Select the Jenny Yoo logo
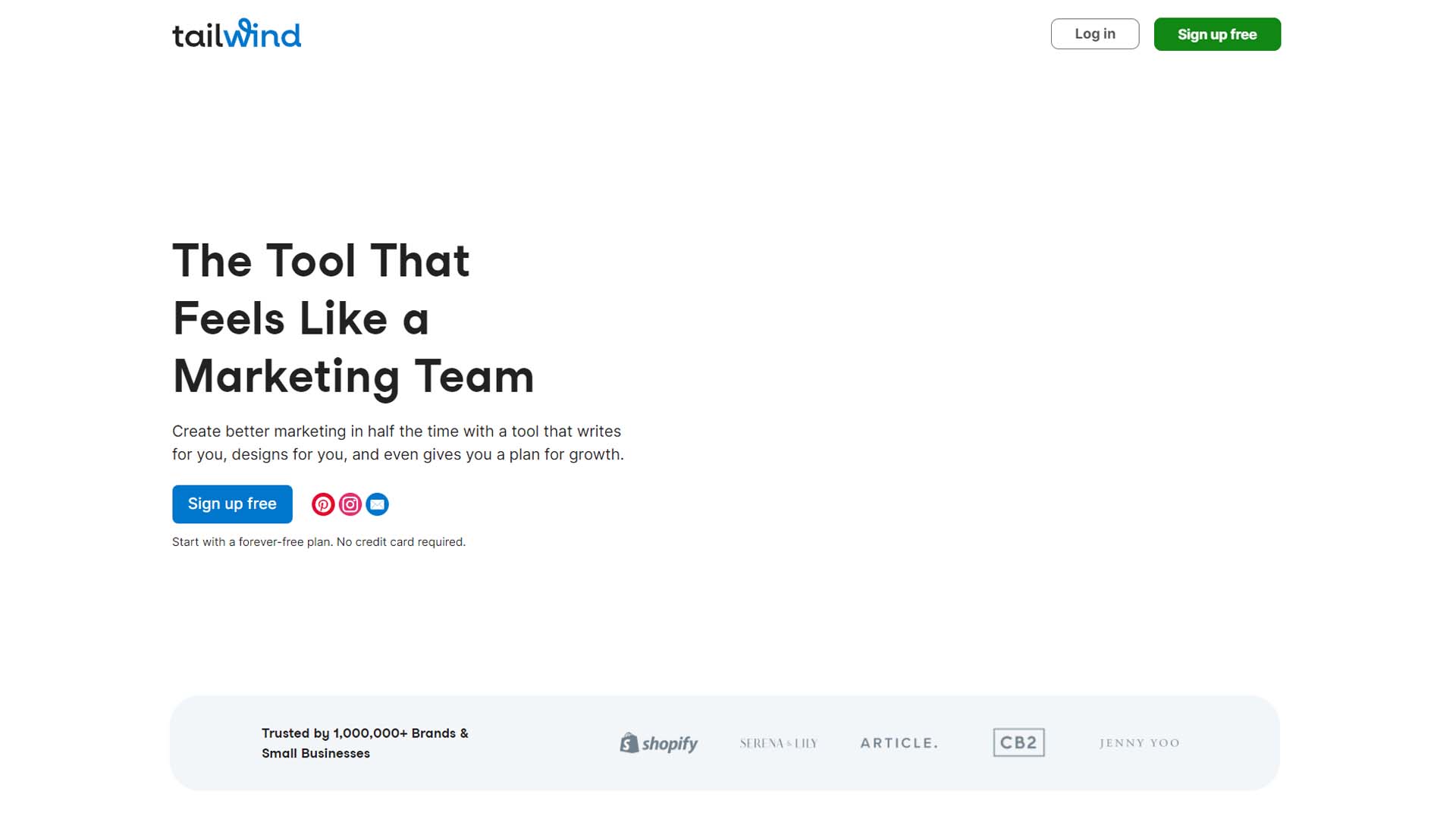1456x819 pixels. pos(1138,743)
